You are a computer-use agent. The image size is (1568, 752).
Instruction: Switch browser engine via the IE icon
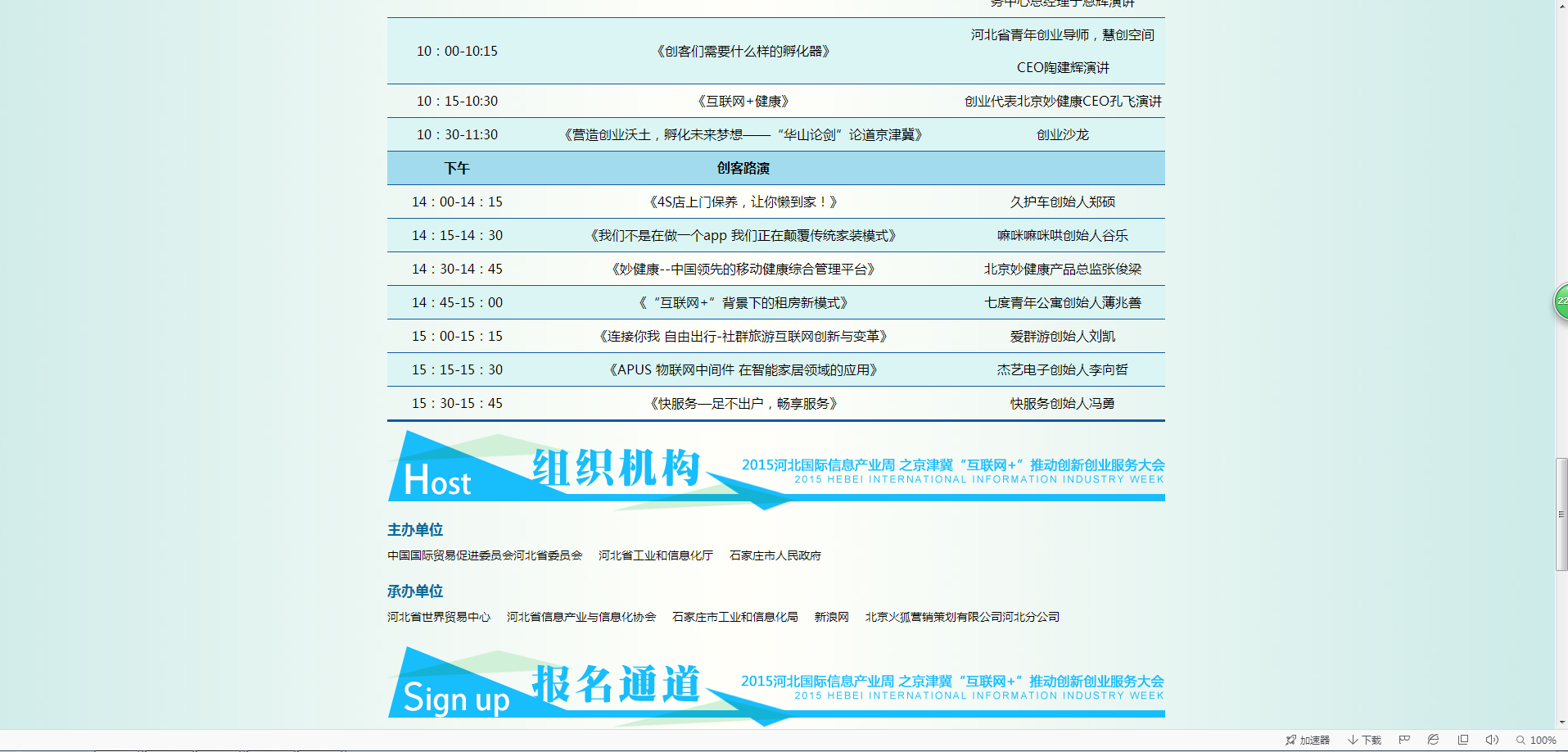point(1433,740)
